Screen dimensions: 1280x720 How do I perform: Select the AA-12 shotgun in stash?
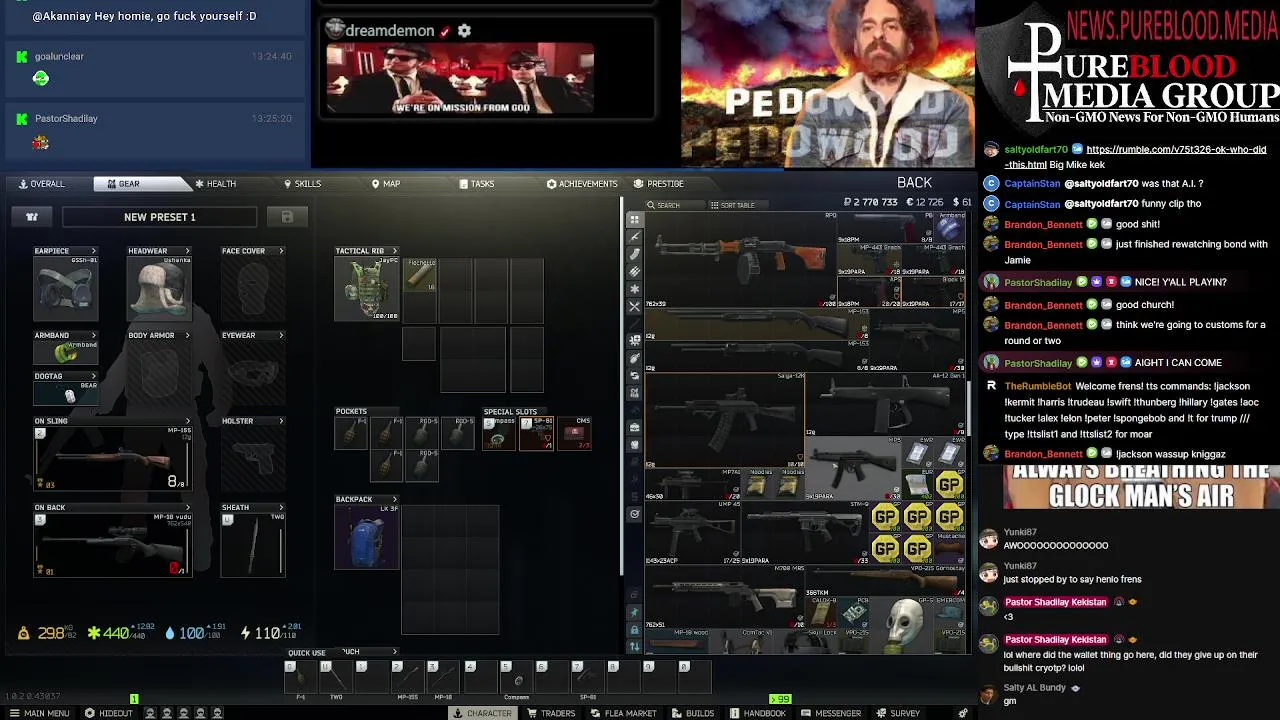pos(885,404)
